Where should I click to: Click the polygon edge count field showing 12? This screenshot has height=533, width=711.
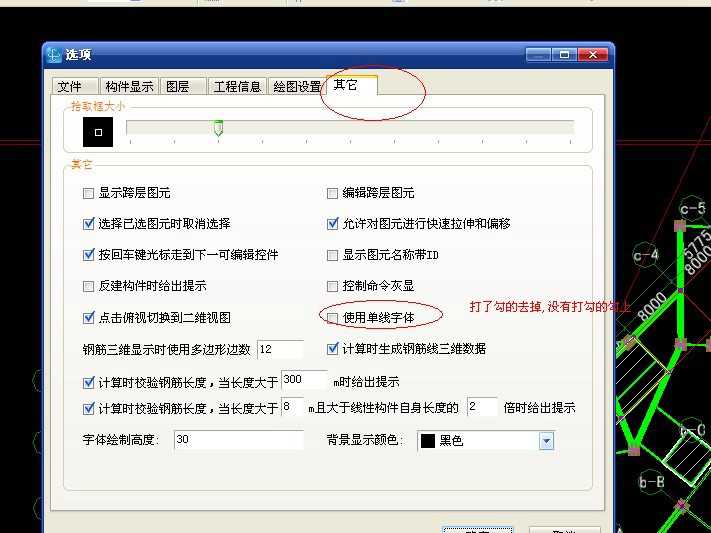(x=280, y=350)
